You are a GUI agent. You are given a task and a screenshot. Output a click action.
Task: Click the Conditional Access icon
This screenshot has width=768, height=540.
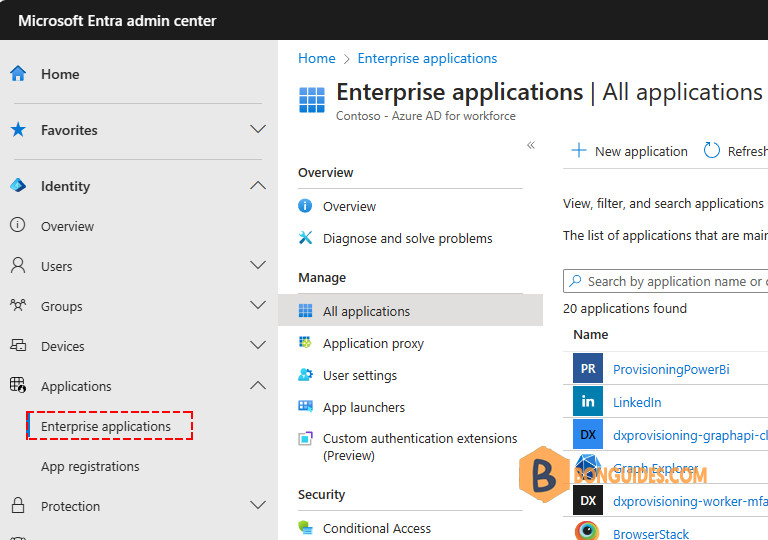coord(305,528)
